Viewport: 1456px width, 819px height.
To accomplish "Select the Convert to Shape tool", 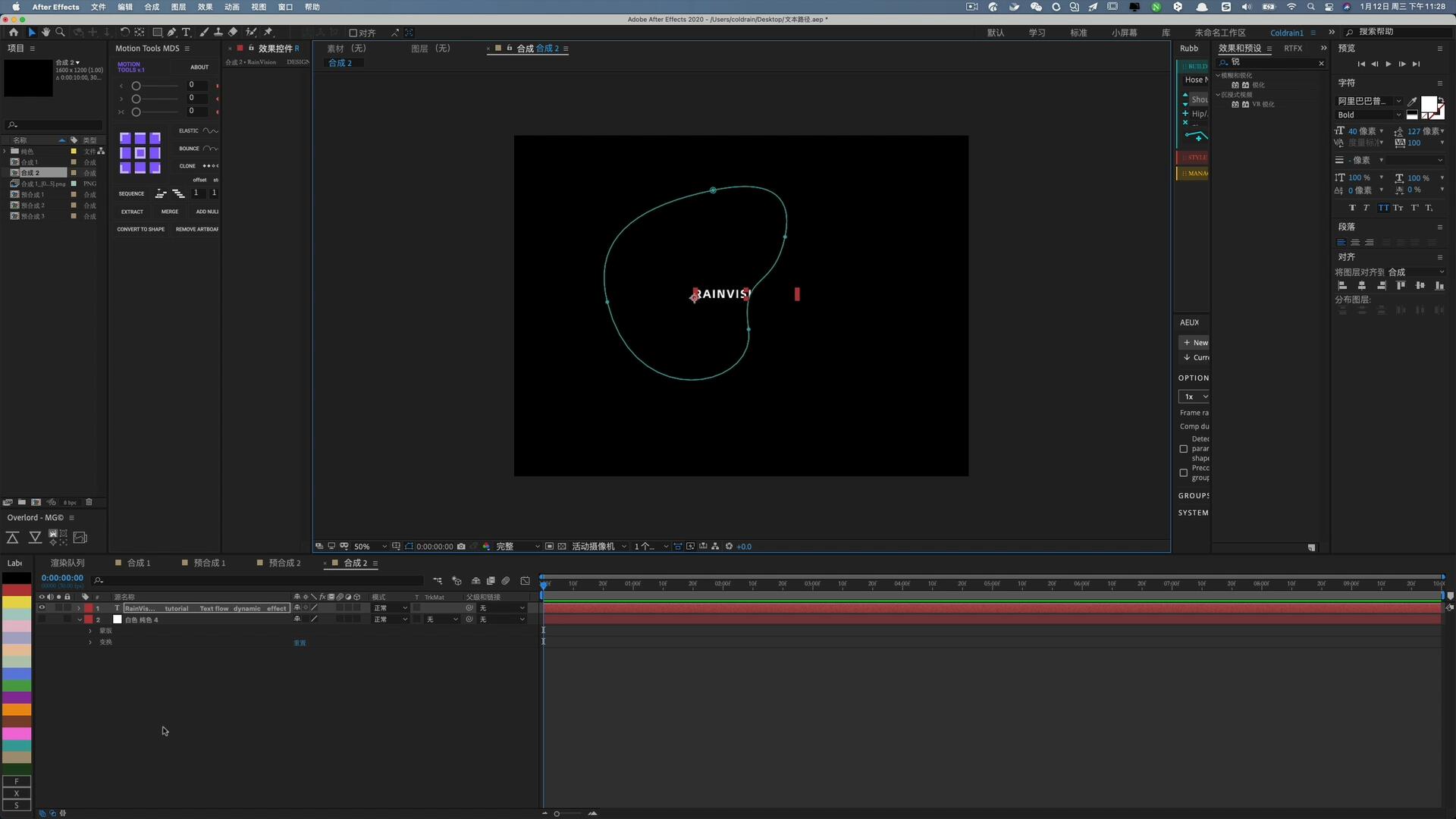I will (141, 229).
